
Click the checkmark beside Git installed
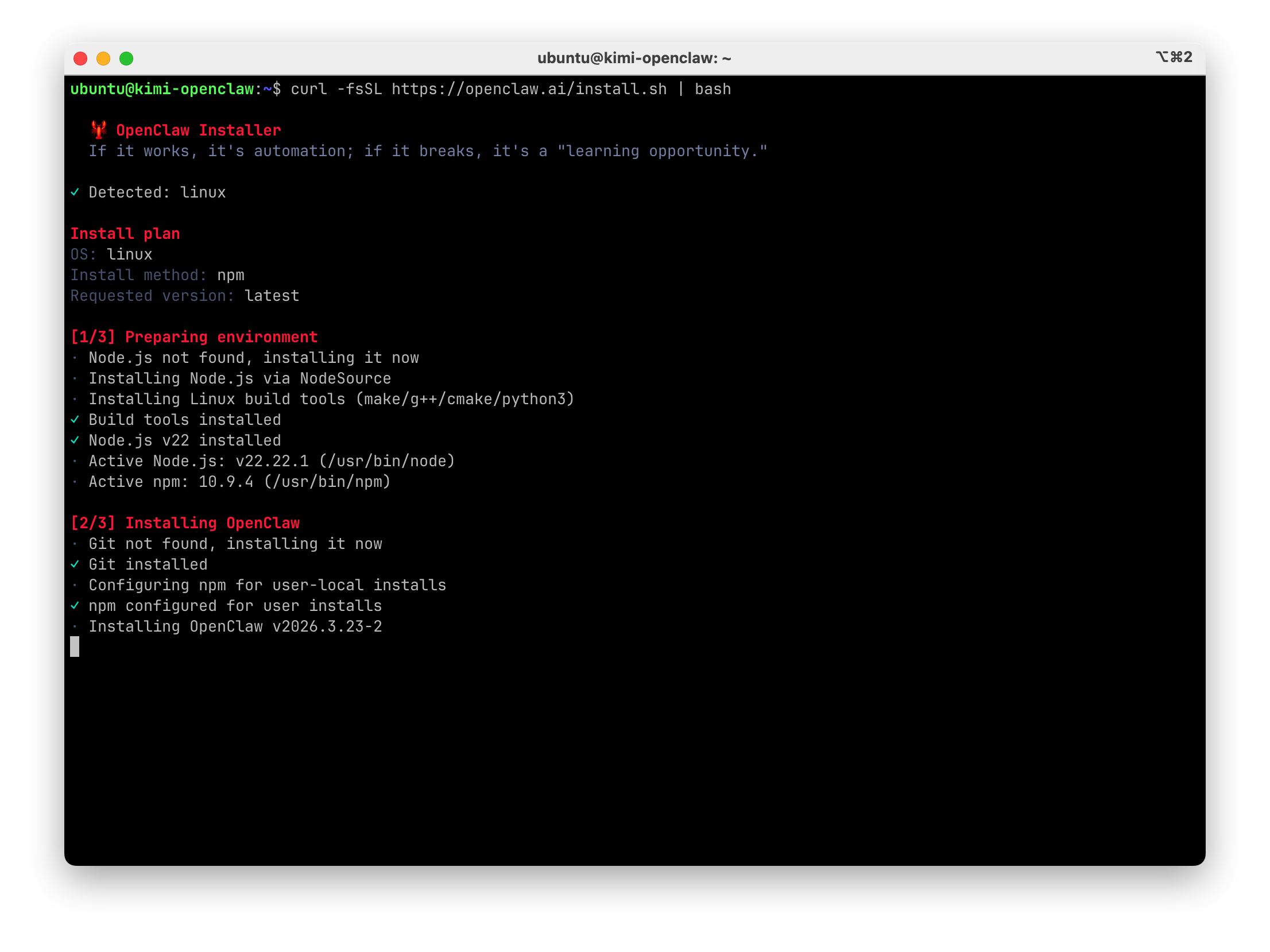75,564
